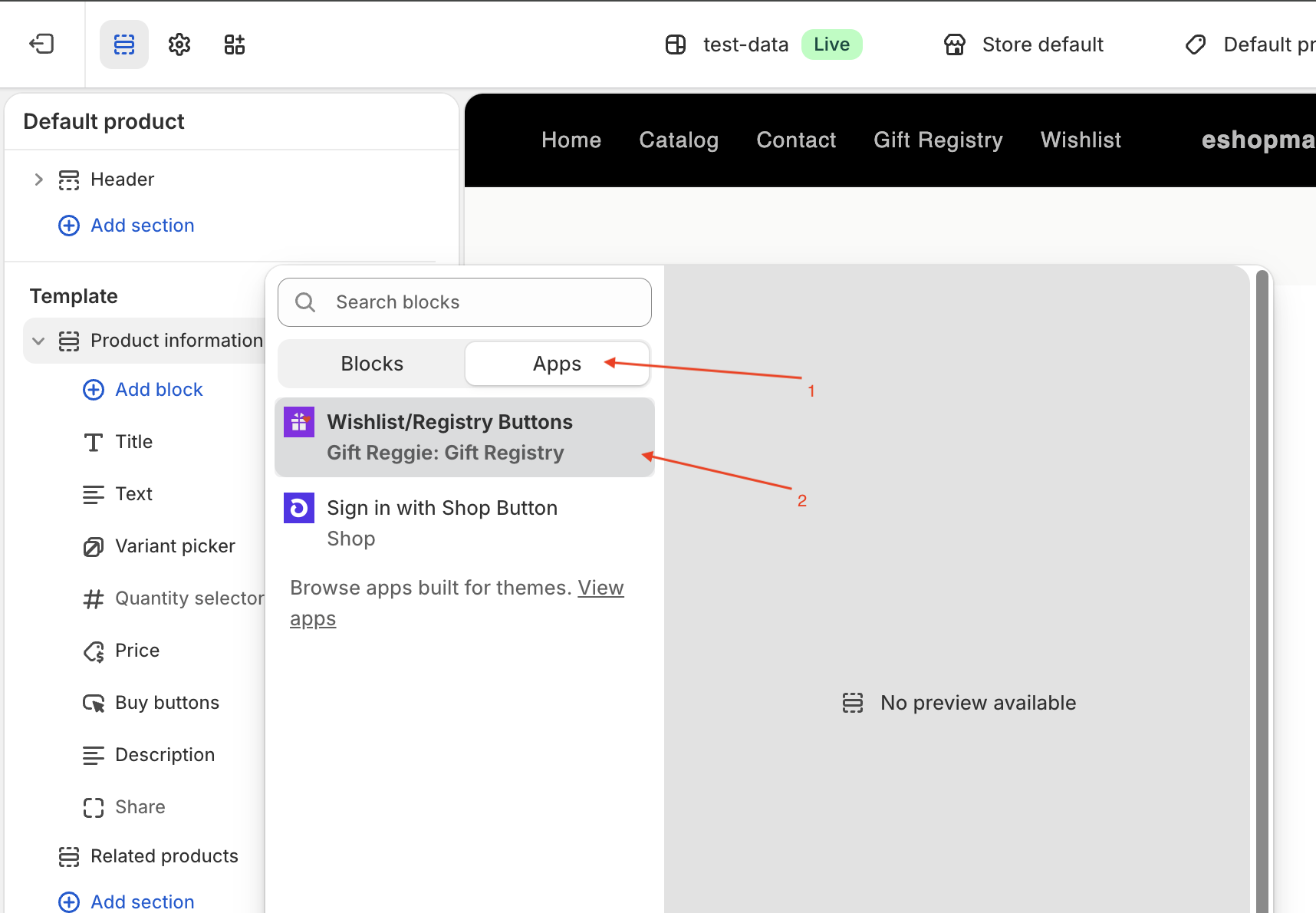1316x913 pixels.
Task: Click the Title block icon
Action: (94, 442)
